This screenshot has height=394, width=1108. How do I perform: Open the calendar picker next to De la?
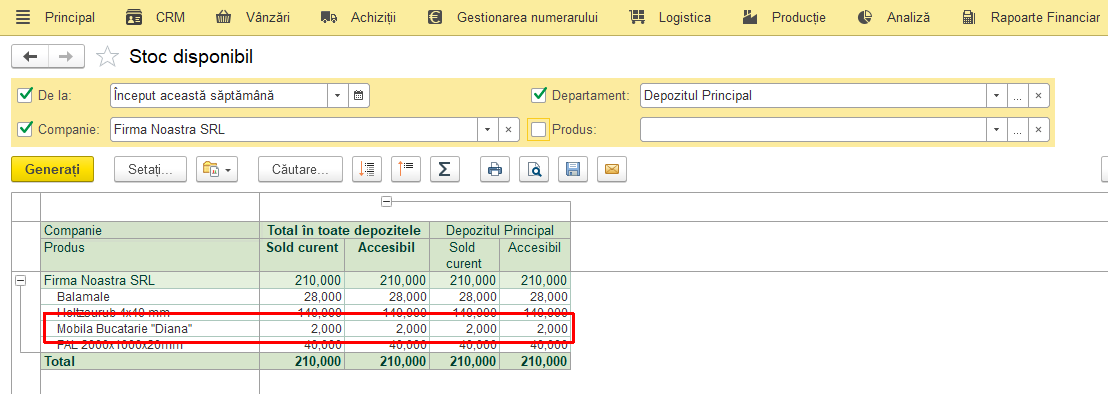pyautogui.click(x=359, y=95)
